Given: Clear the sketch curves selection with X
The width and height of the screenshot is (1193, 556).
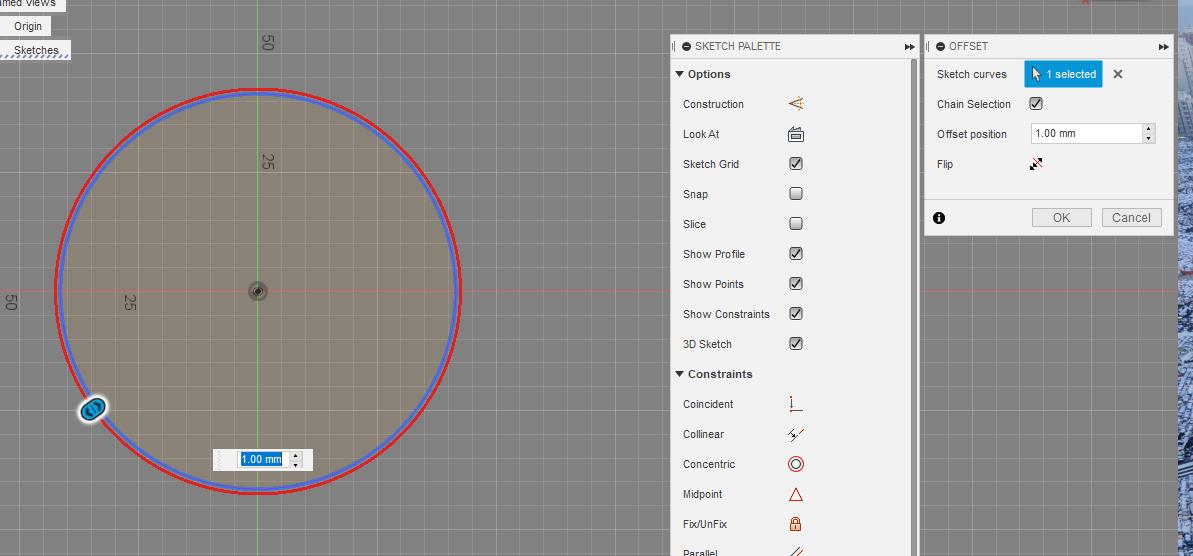Looking at the screenshot, I should (1118, 74).
